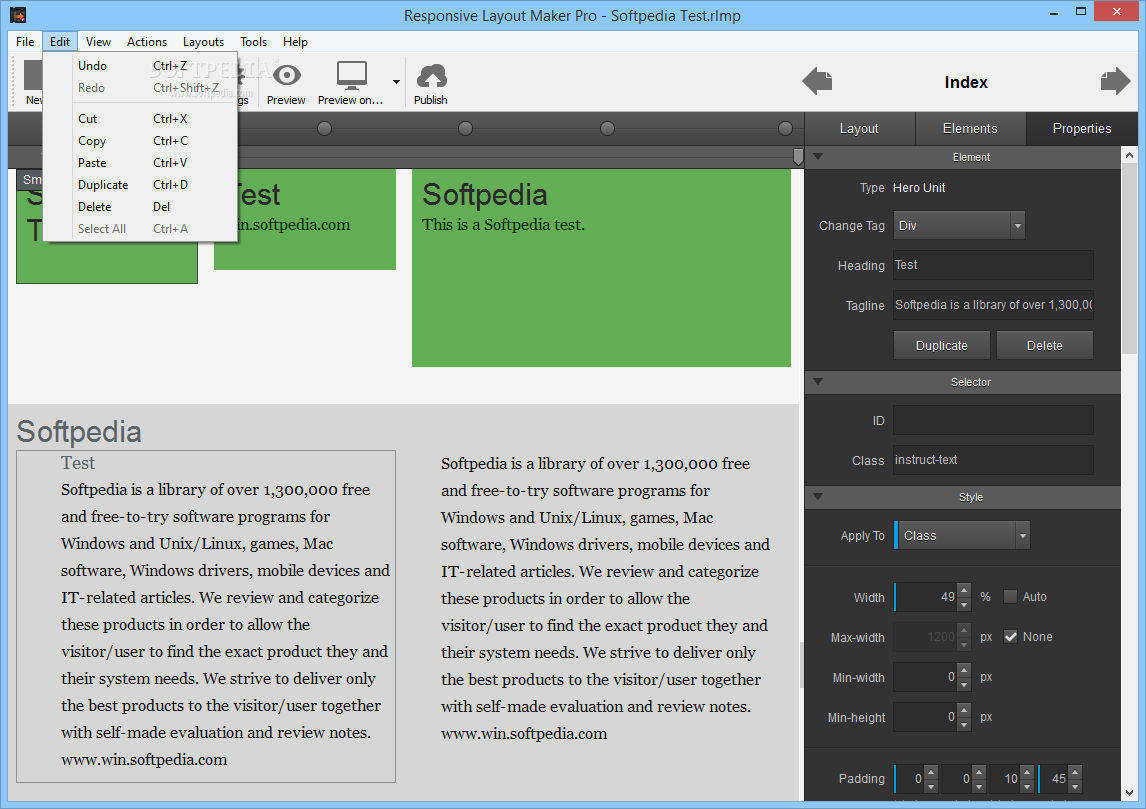The width and height of the screenshot is (1146, 809).
Task: Open the View menu
Action: point(98,42)
